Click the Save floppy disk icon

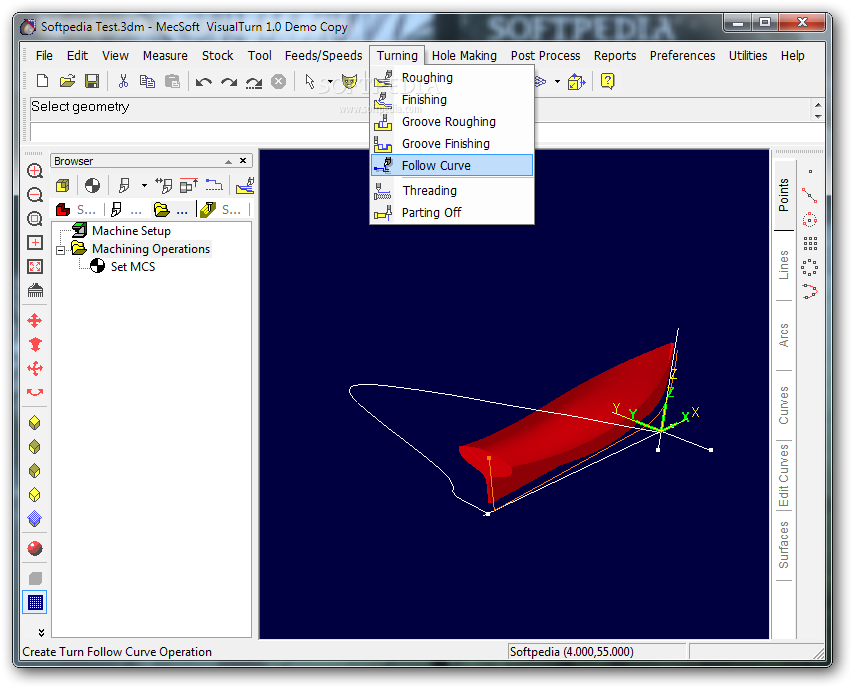click(x=92, y=82)
